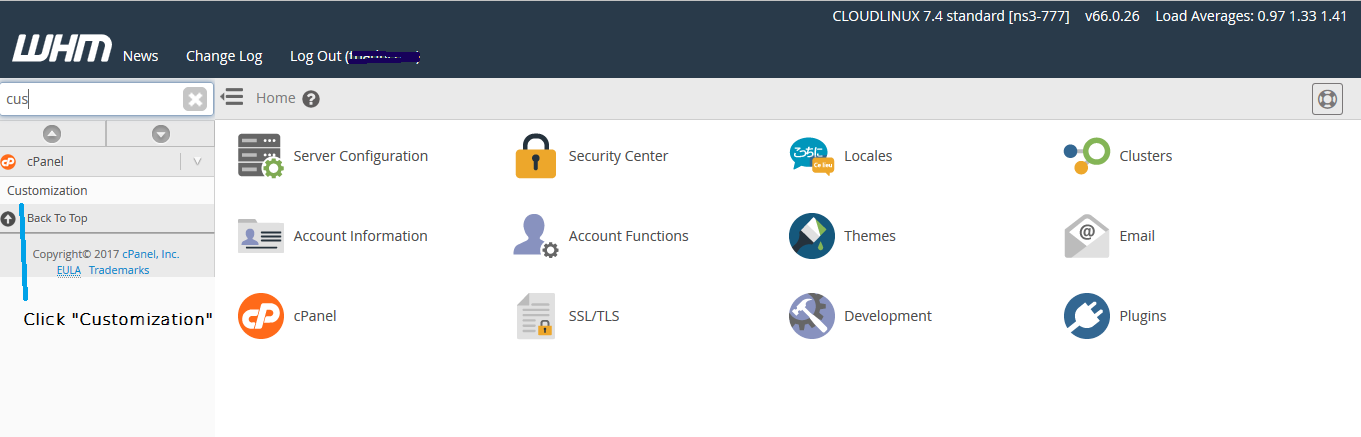This screenshot has width=1361, height=437.
Task: Open the Account Information icon
Action: coord(261,236)
